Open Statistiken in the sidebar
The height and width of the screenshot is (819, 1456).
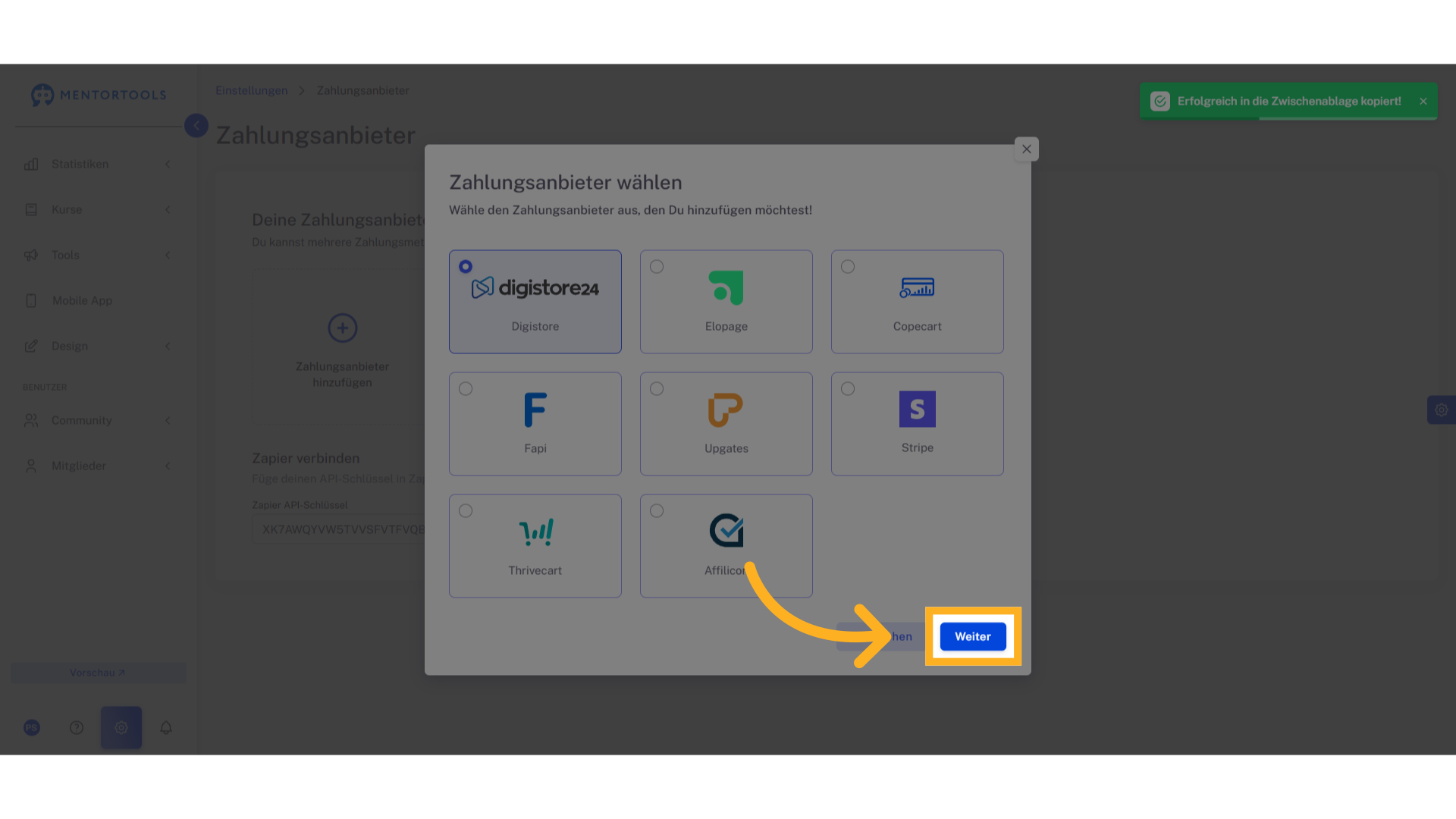(x=98, y=164)
